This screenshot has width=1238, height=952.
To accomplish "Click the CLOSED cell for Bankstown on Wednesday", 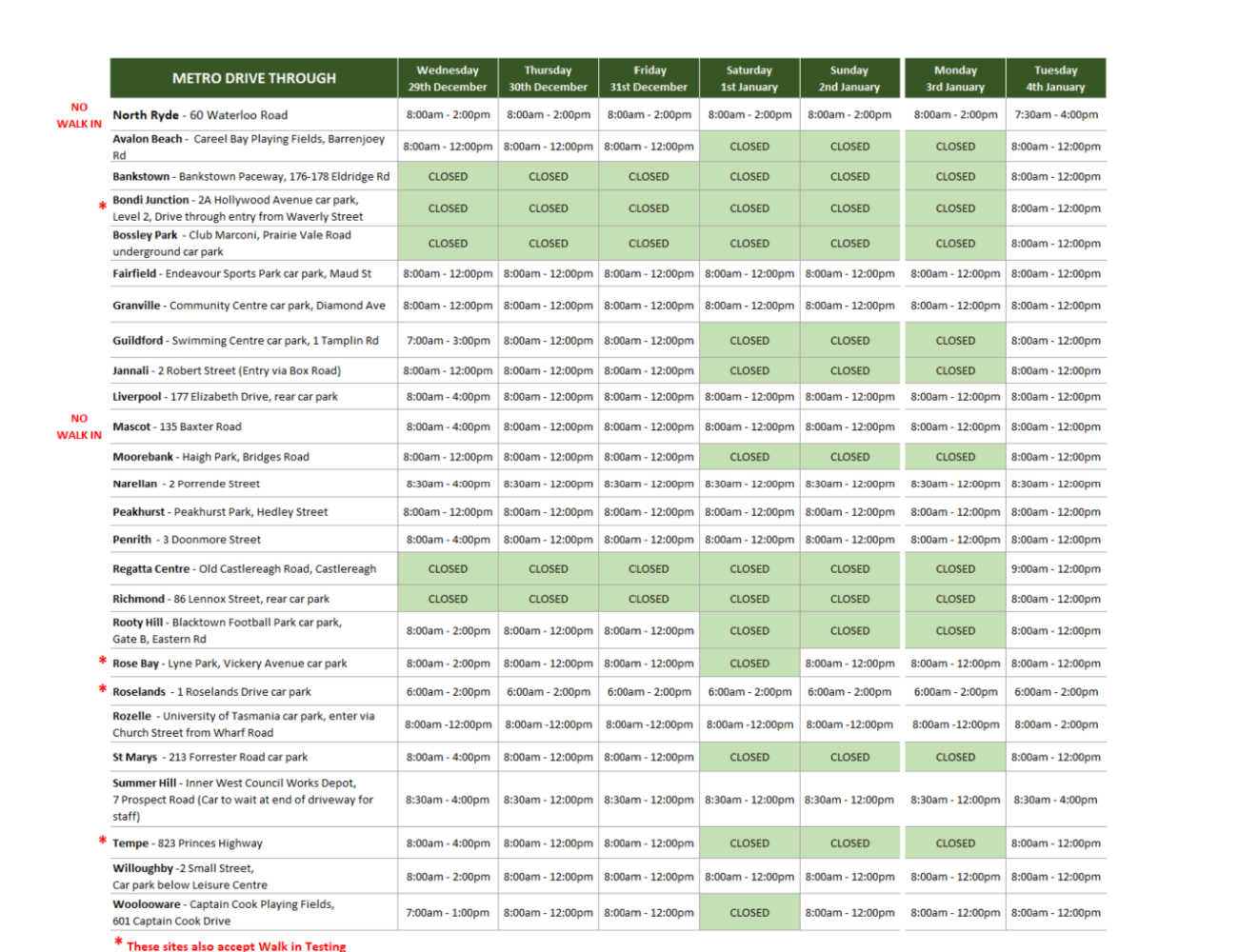I will [x=448, y=177].
